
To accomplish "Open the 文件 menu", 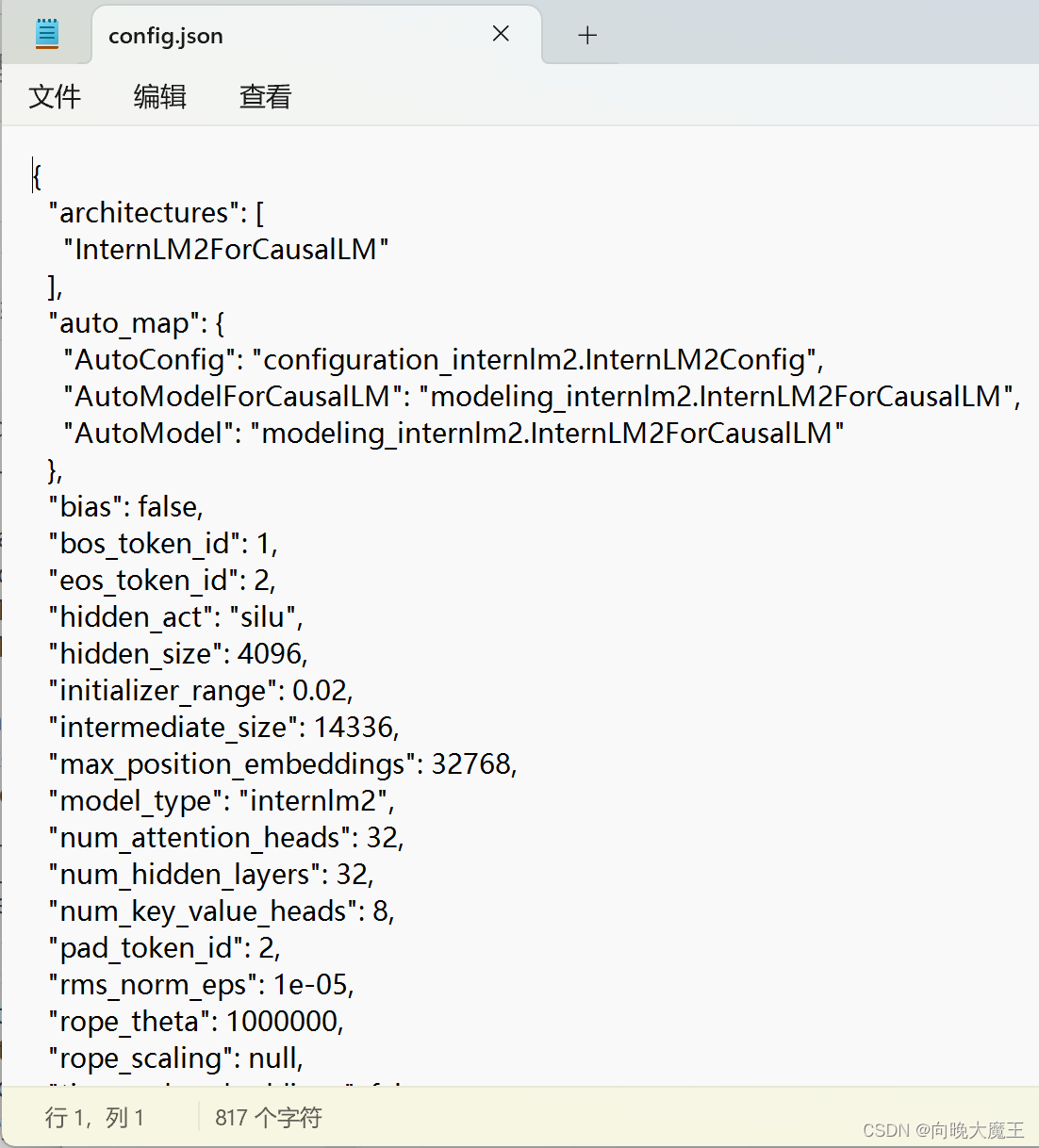I will pos(55,96).
